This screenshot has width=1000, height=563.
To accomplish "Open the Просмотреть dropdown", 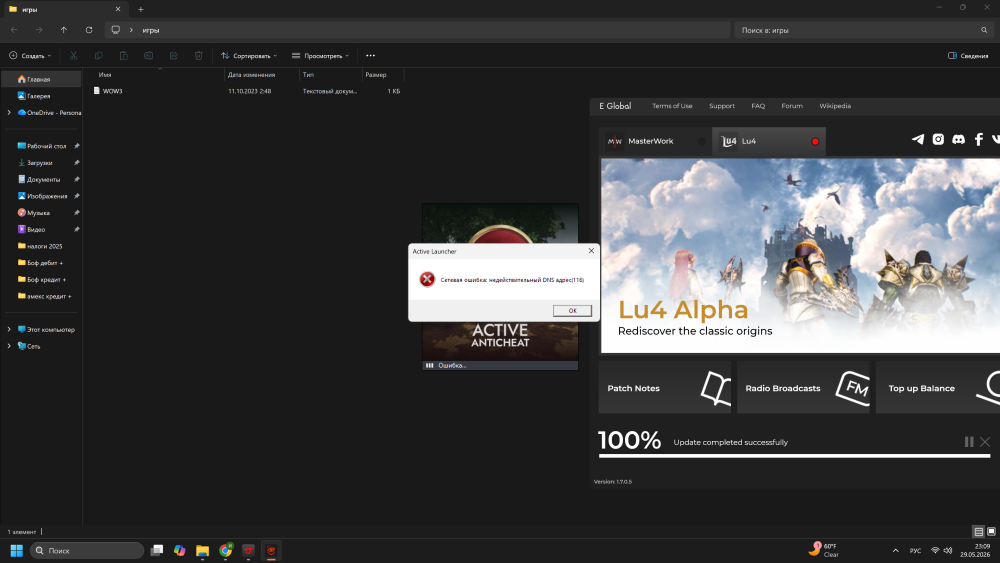I will coord(320,55).
